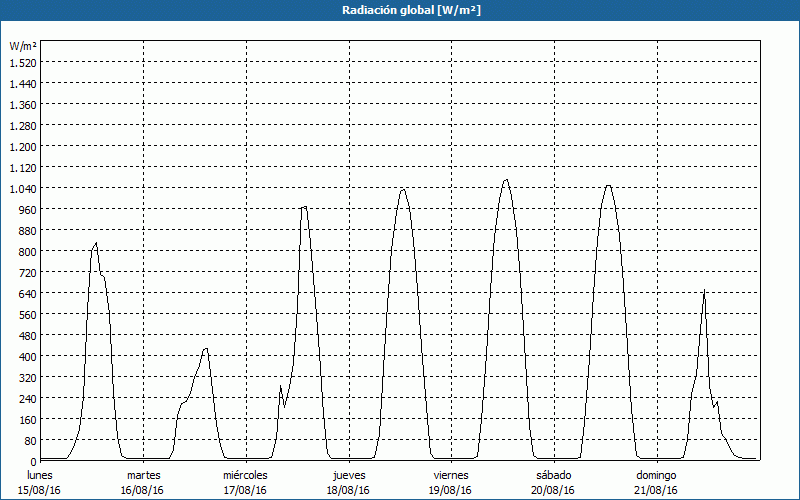
Task: Click the peak of Tuesday's radiation curve
Action: [x=205, y=348]
